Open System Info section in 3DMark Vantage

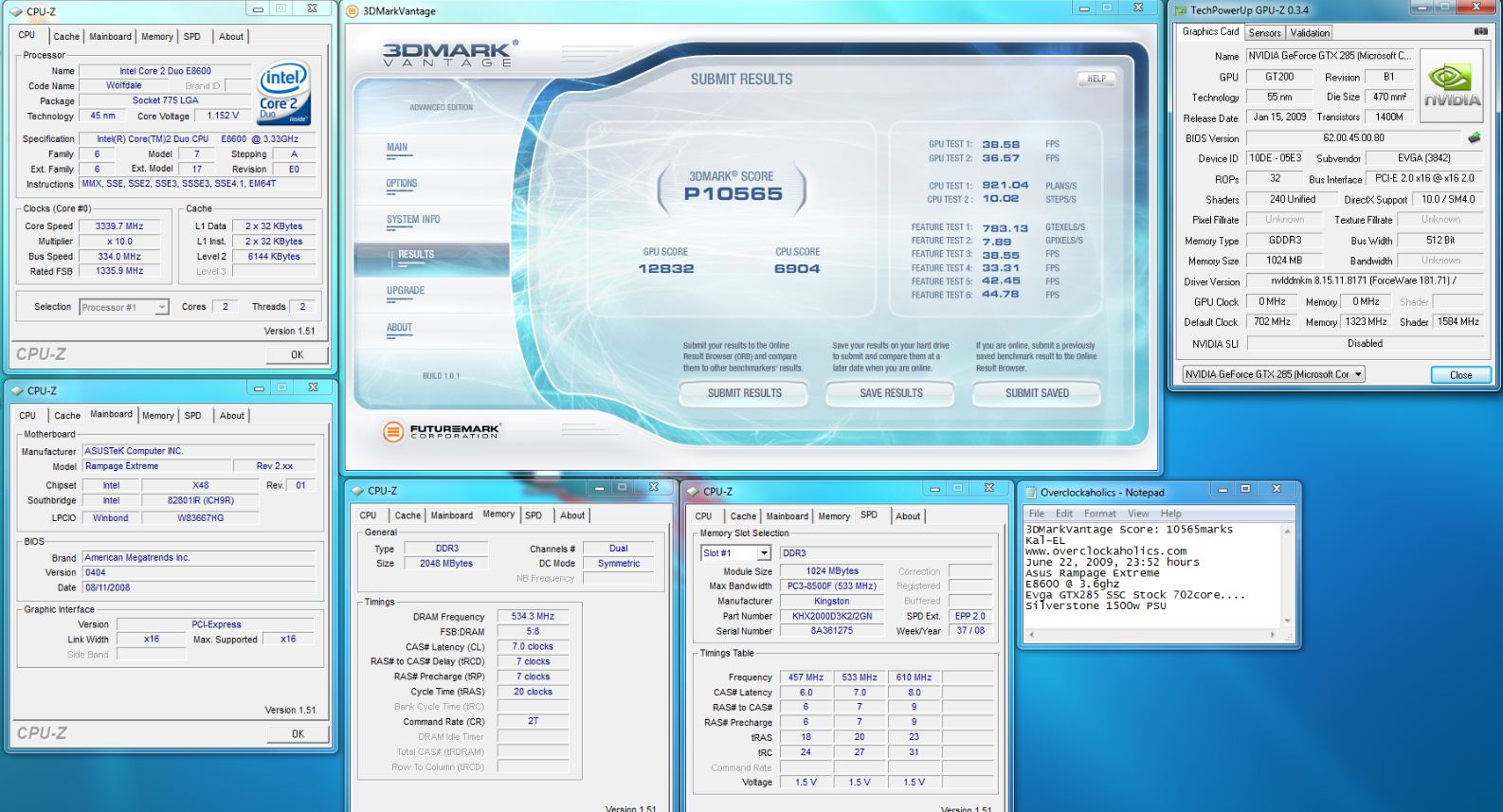click(413, 220)
